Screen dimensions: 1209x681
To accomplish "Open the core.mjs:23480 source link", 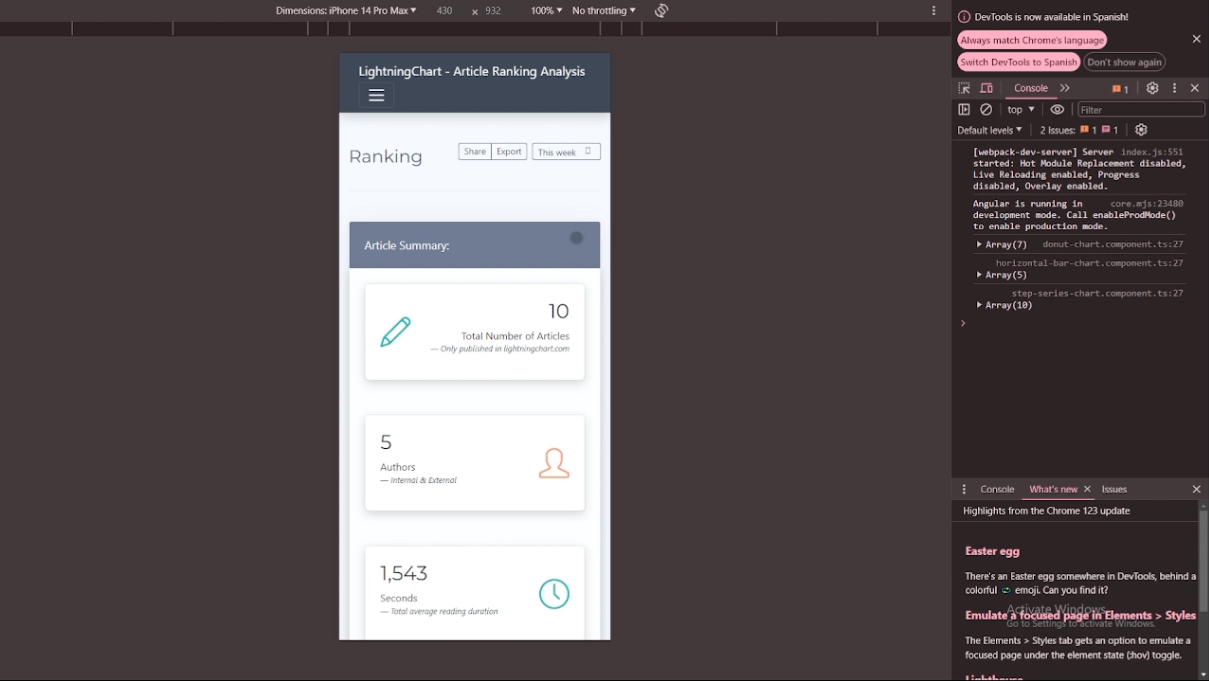I will coord(1146,203).
